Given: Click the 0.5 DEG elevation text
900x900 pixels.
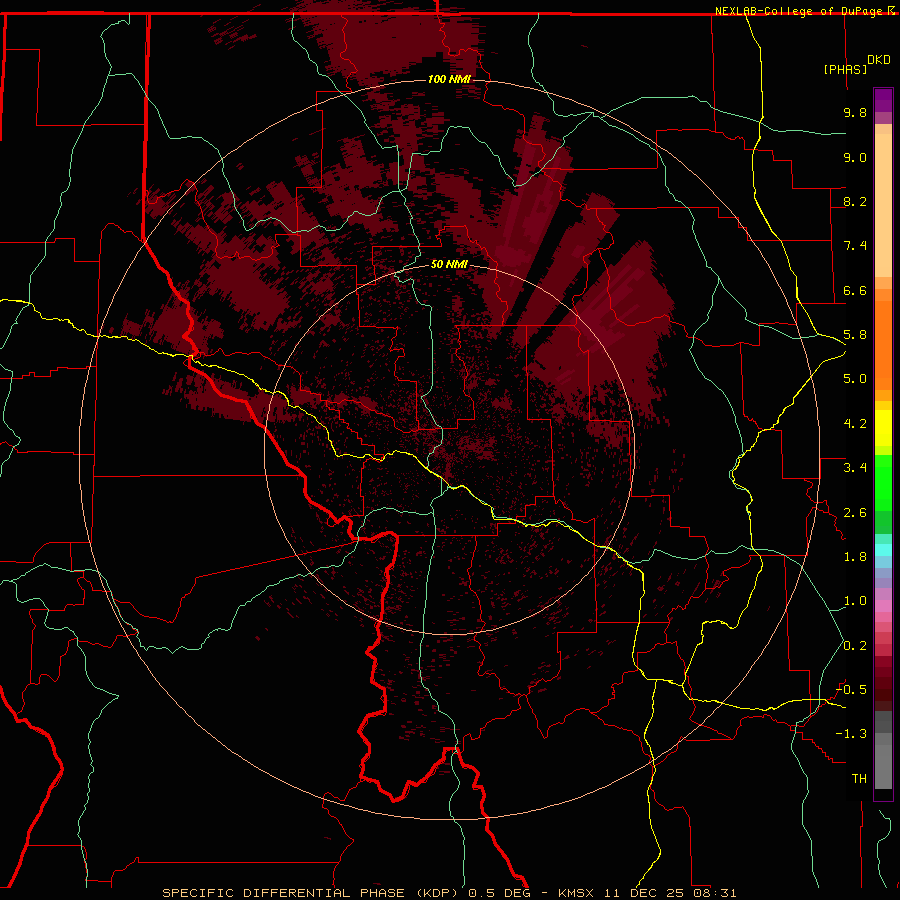Looking at the screenshot, I should pos(503,893).
